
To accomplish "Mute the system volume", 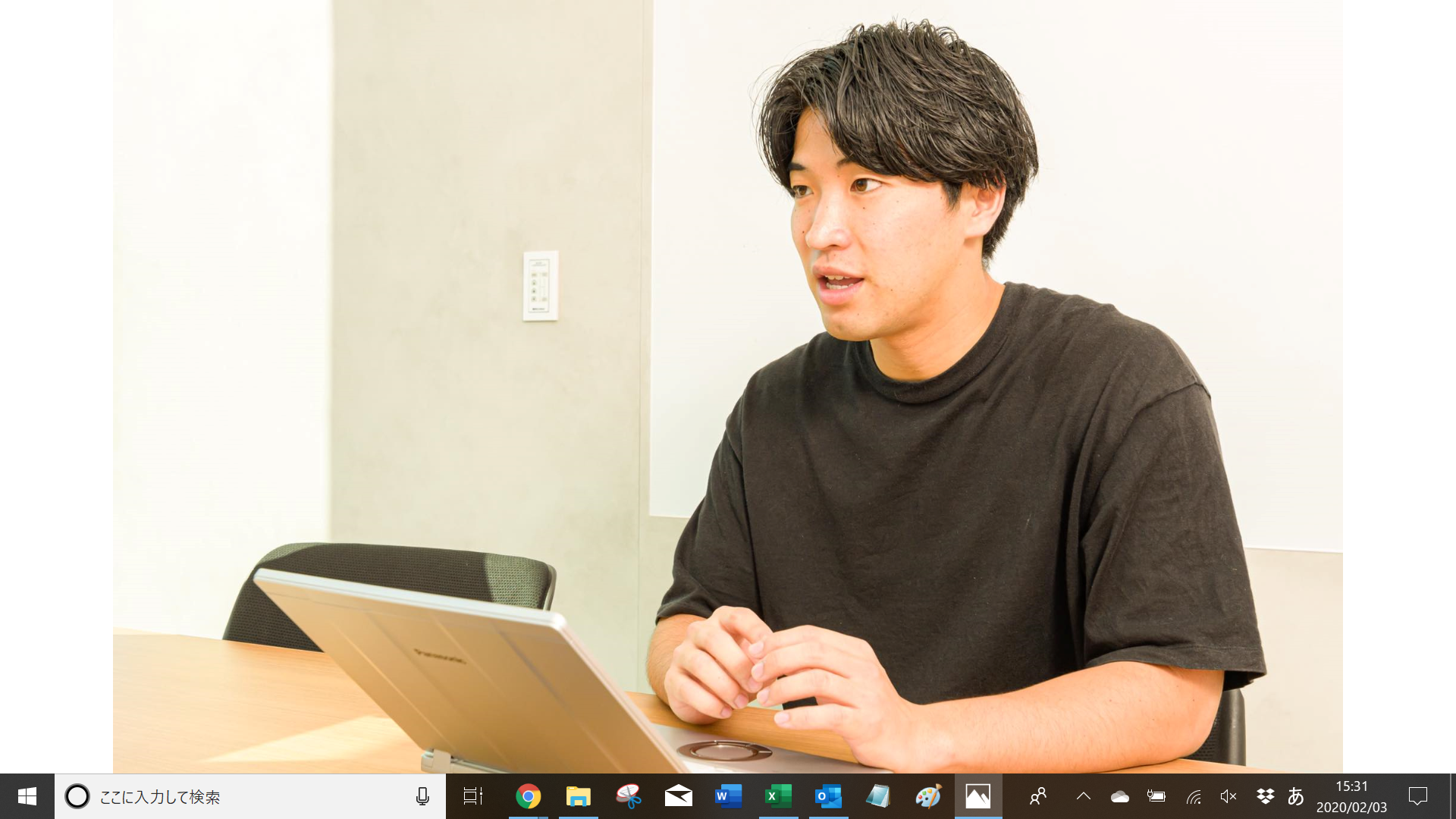I will (1228, 796).
